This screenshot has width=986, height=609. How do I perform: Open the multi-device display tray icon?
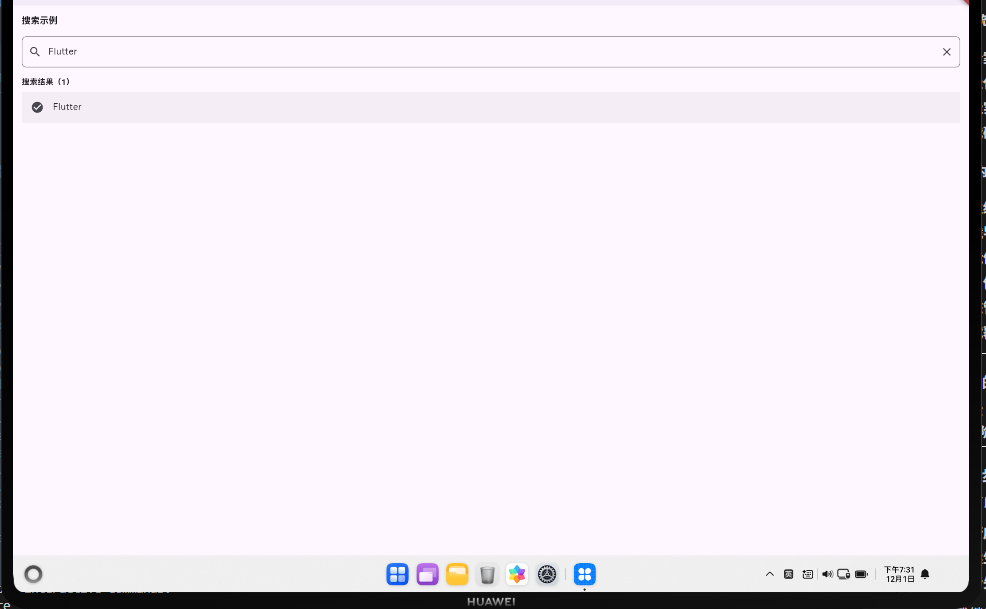[x=844, y=574]
